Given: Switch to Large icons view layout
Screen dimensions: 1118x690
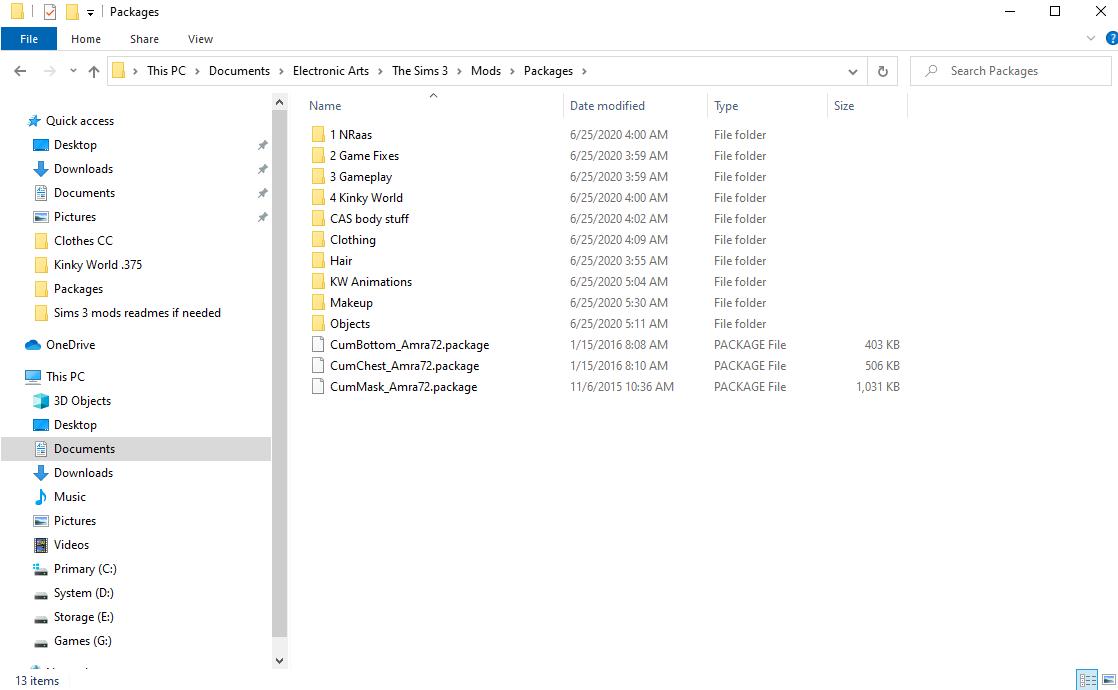Looking at the screenshot, I should coord(1109,680).
